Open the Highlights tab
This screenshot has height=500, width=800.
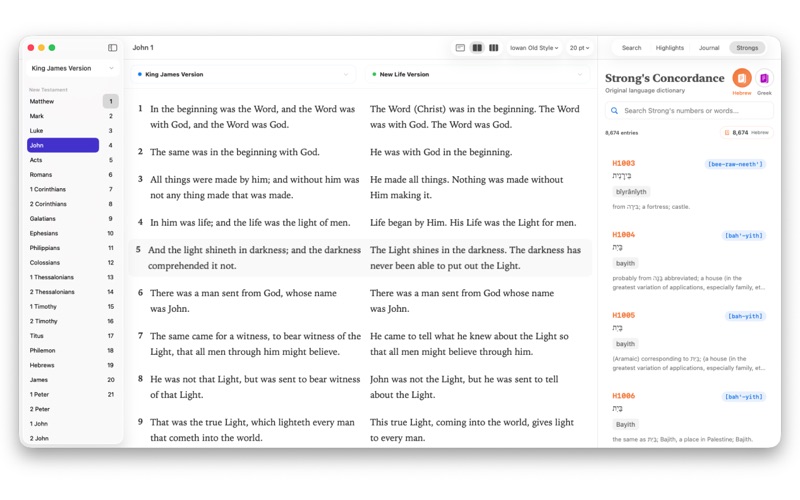[669, 47]
